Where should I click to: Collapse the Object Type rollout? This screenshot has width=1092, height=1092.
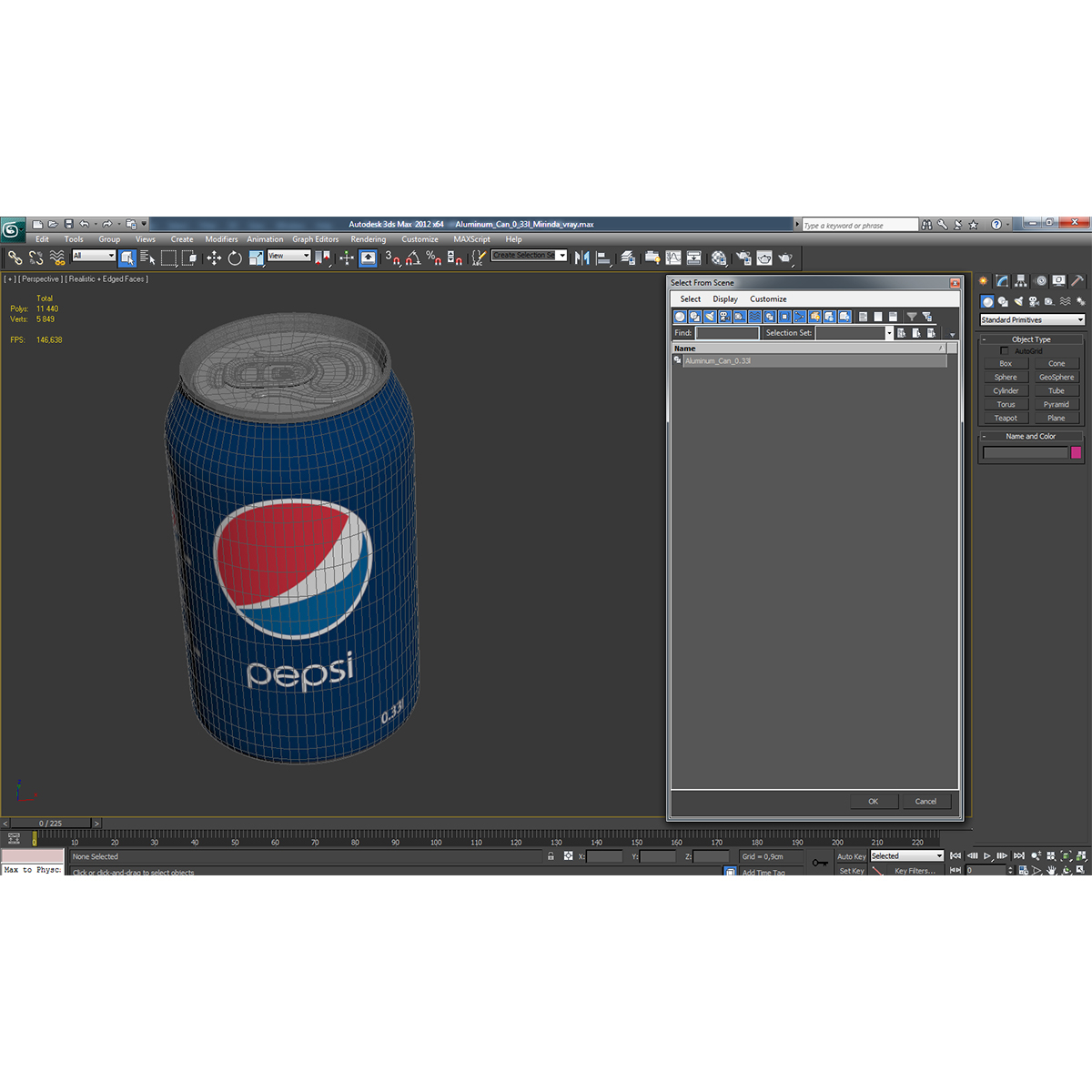(985, 339)
